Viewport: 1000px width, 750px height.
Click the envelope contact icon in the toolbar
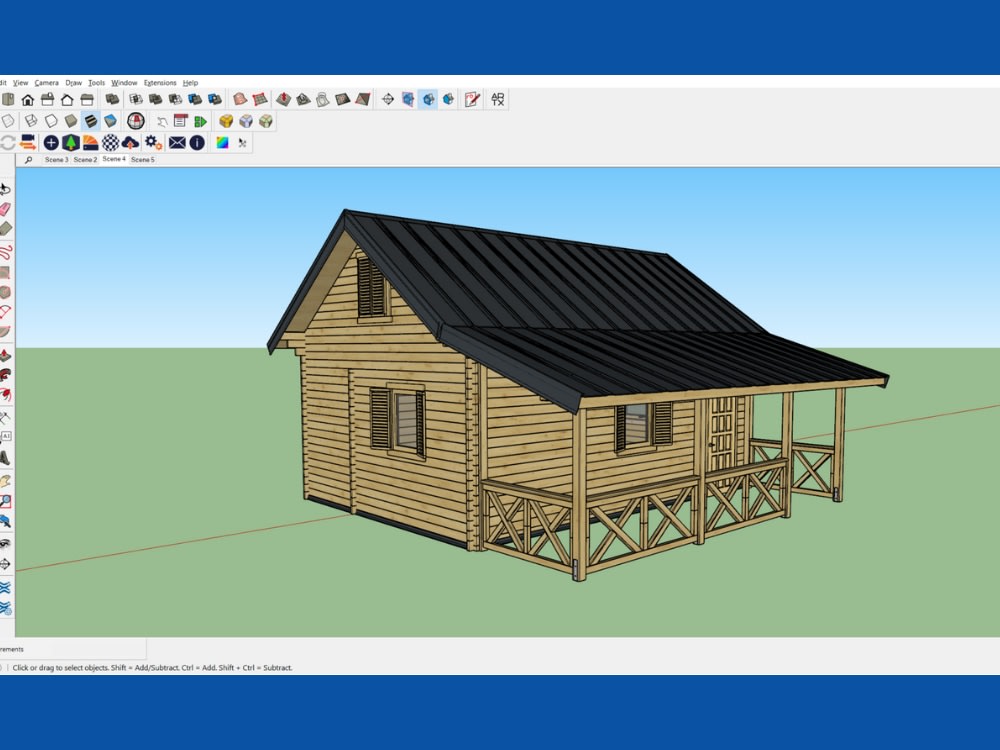177,142
